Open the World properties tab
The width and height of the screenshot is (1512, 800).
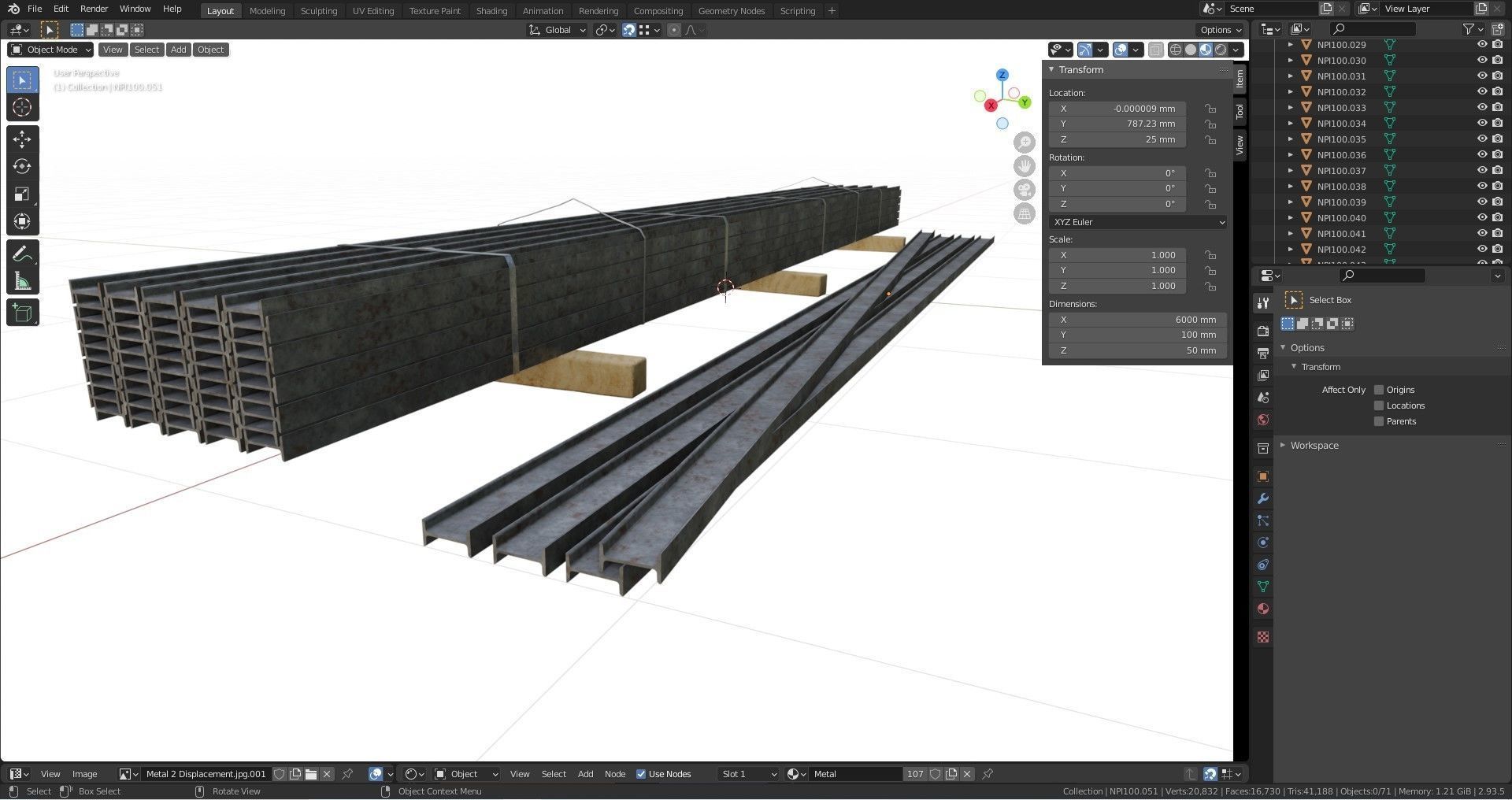(x=1263, y=420)
